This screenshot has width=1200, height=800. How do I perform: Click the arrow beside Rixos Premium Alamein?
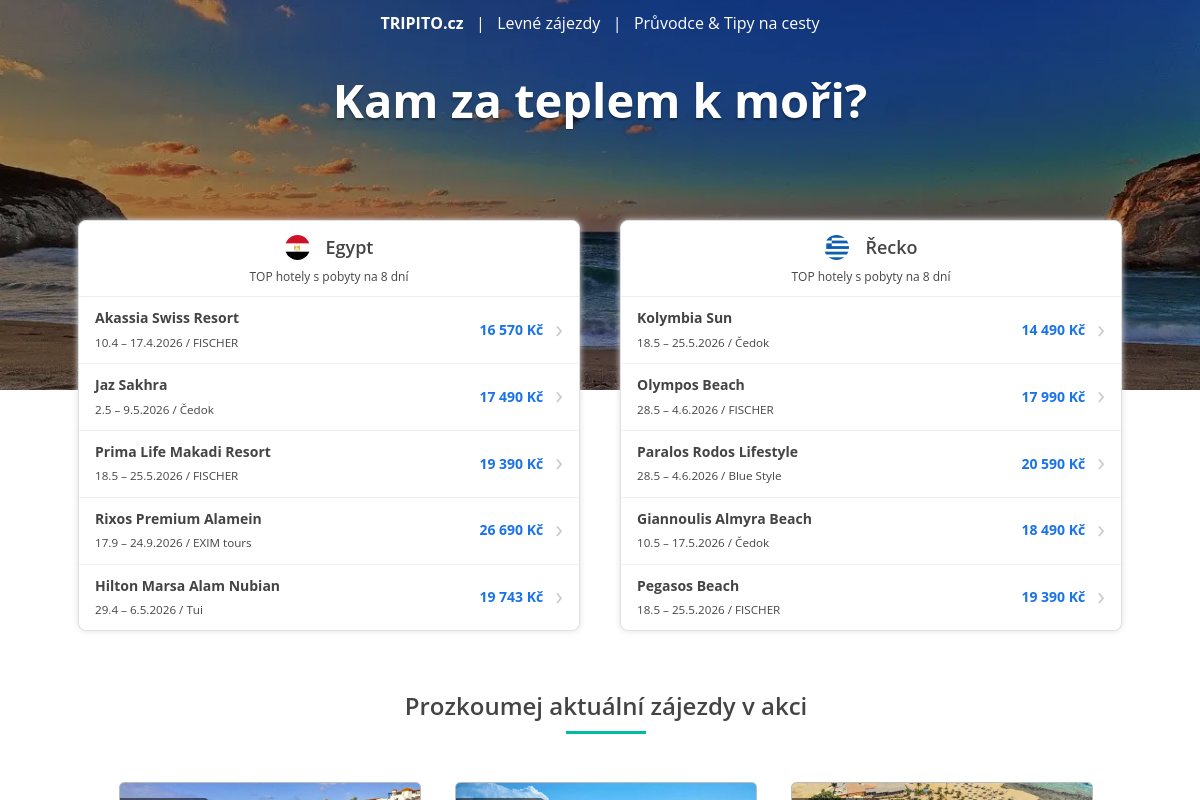click(559, 530)
